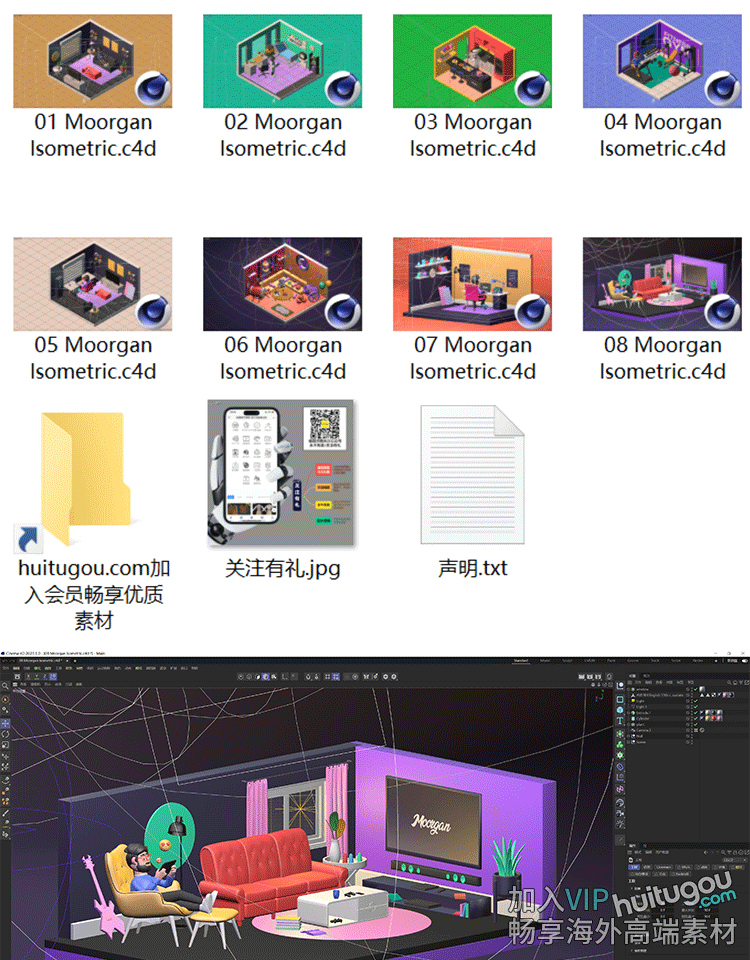Screen dimensions: 750x960
Task: Open the huitugou.com shortcut folder
Action: coord(84,480)
